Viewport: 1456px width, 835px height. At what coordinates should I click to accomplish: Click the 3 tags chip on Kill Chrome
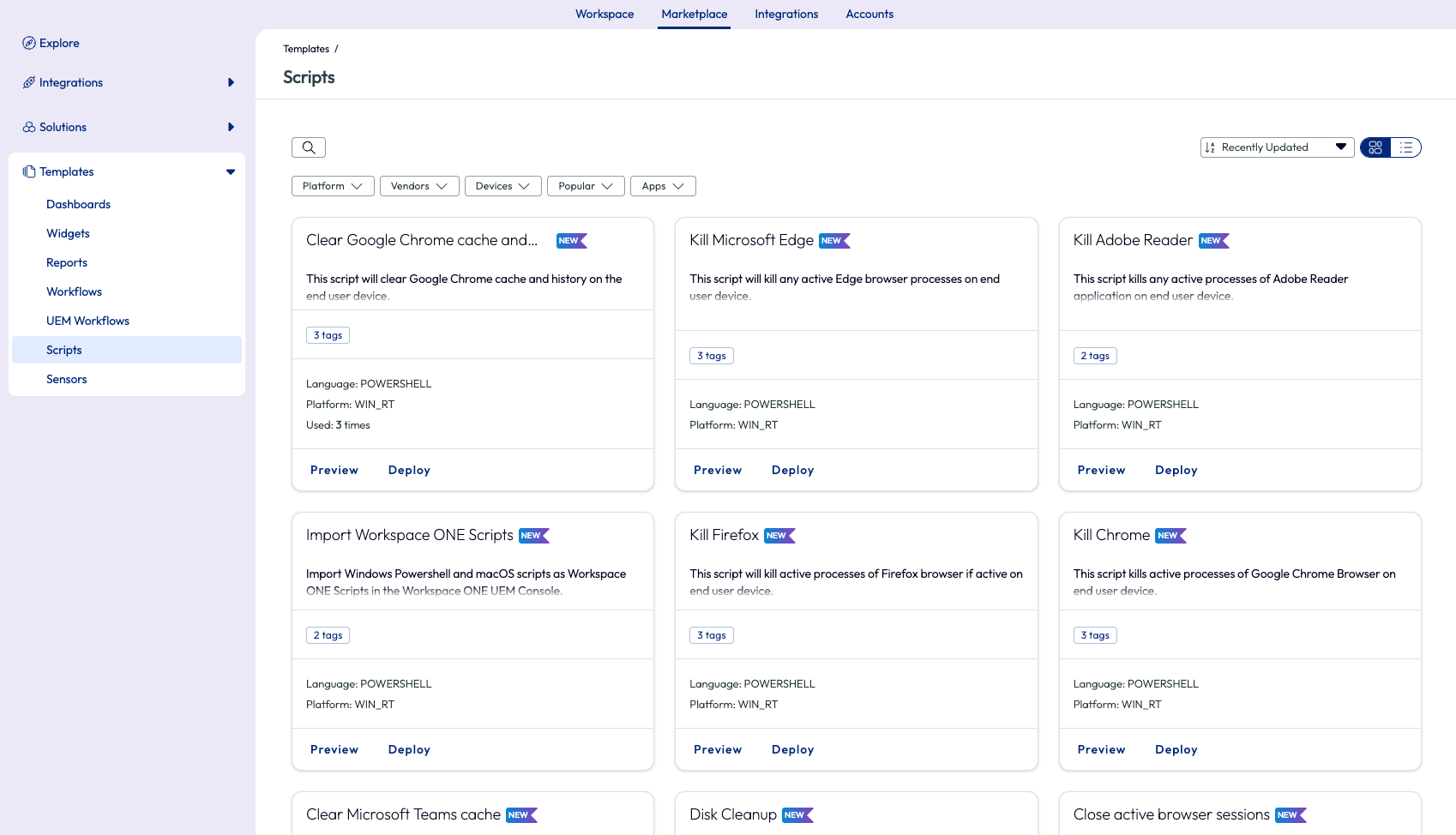(x=1095, y=635)
